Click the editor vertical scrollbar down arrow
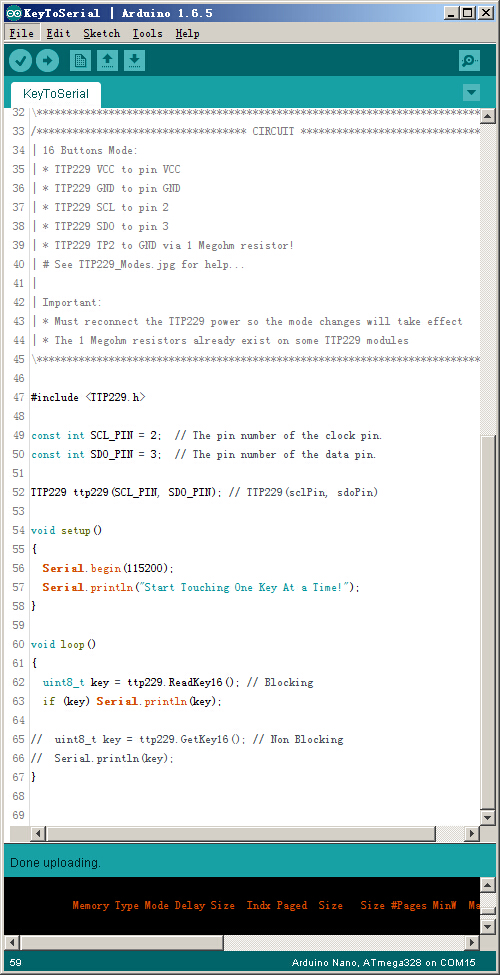 click(x=488, y=817)
